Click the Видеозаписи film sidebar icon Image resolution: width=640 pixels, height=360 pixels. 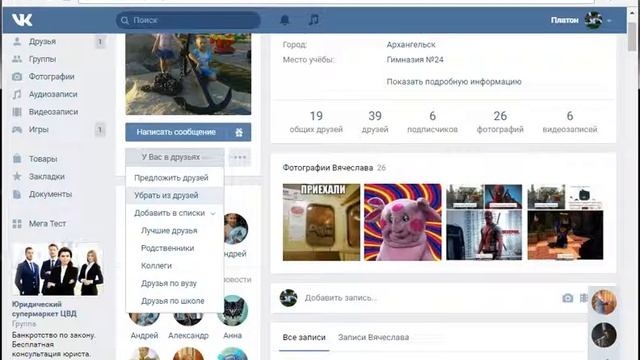pyautogui.click(x=17, y=111)
